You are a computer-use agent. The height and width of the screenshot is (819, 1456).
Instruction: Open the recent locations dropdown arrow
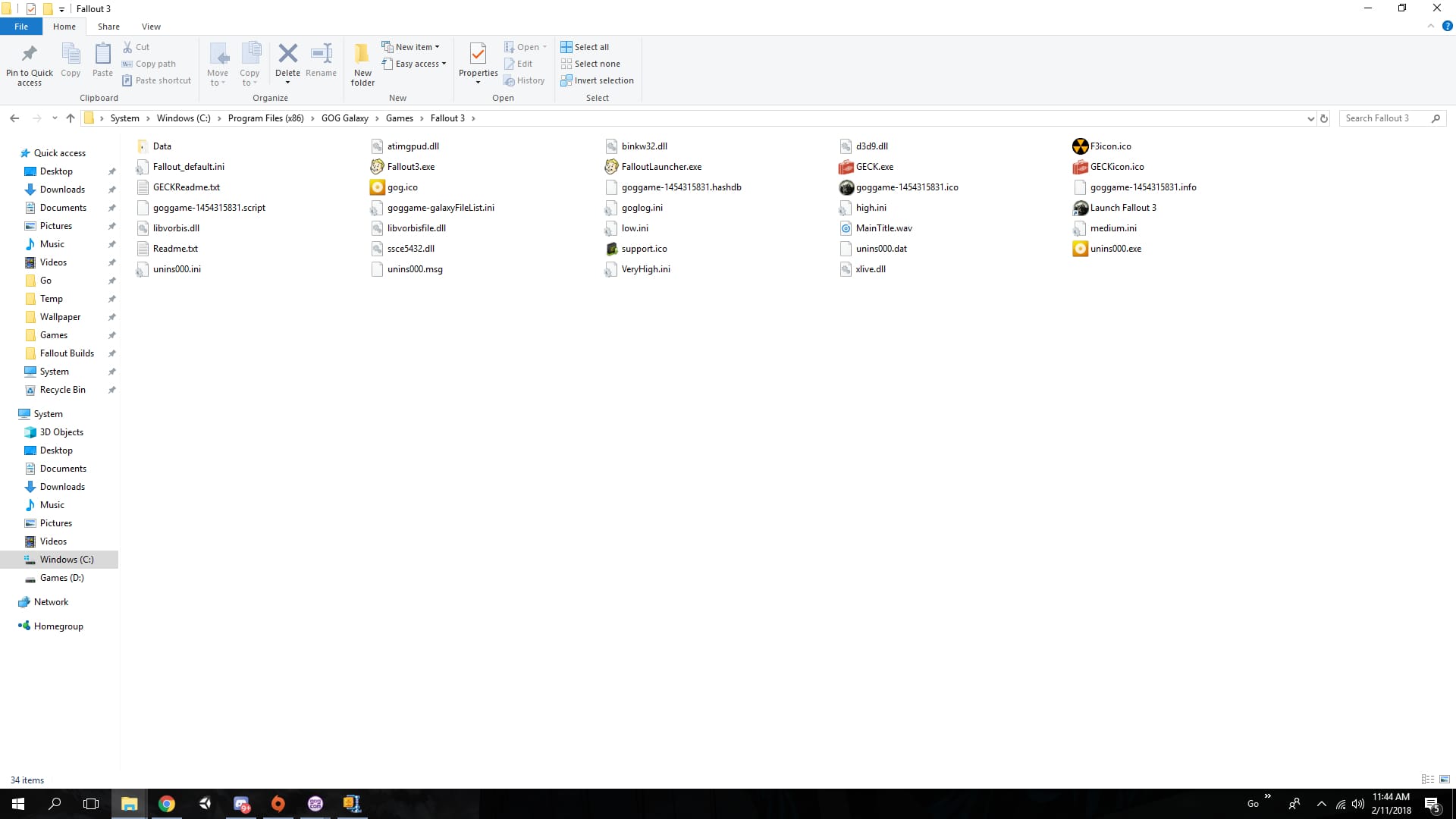click(55, 118)
